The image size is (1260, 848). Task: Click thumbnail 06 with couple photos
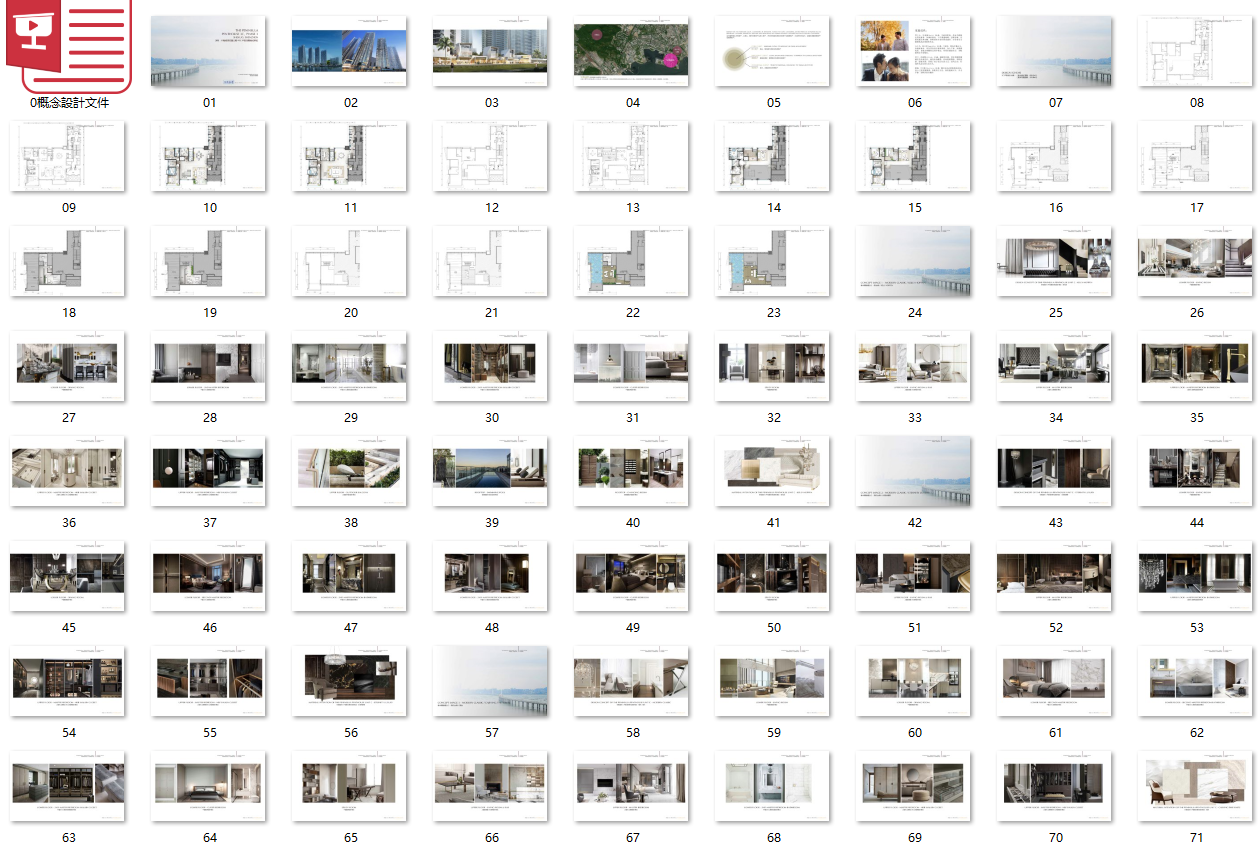(x=914, y=51)
